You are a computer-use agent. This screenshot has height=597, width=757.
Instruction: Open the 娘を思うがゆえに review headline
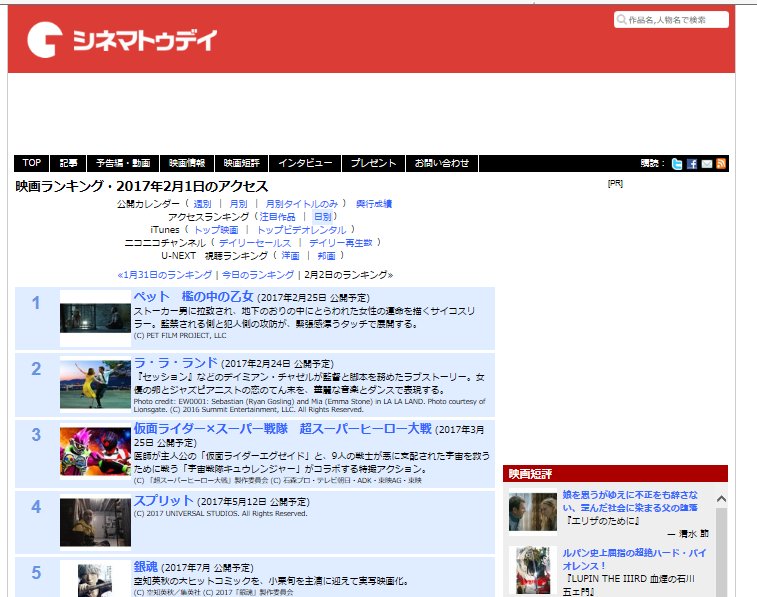[x=630, y=501]
